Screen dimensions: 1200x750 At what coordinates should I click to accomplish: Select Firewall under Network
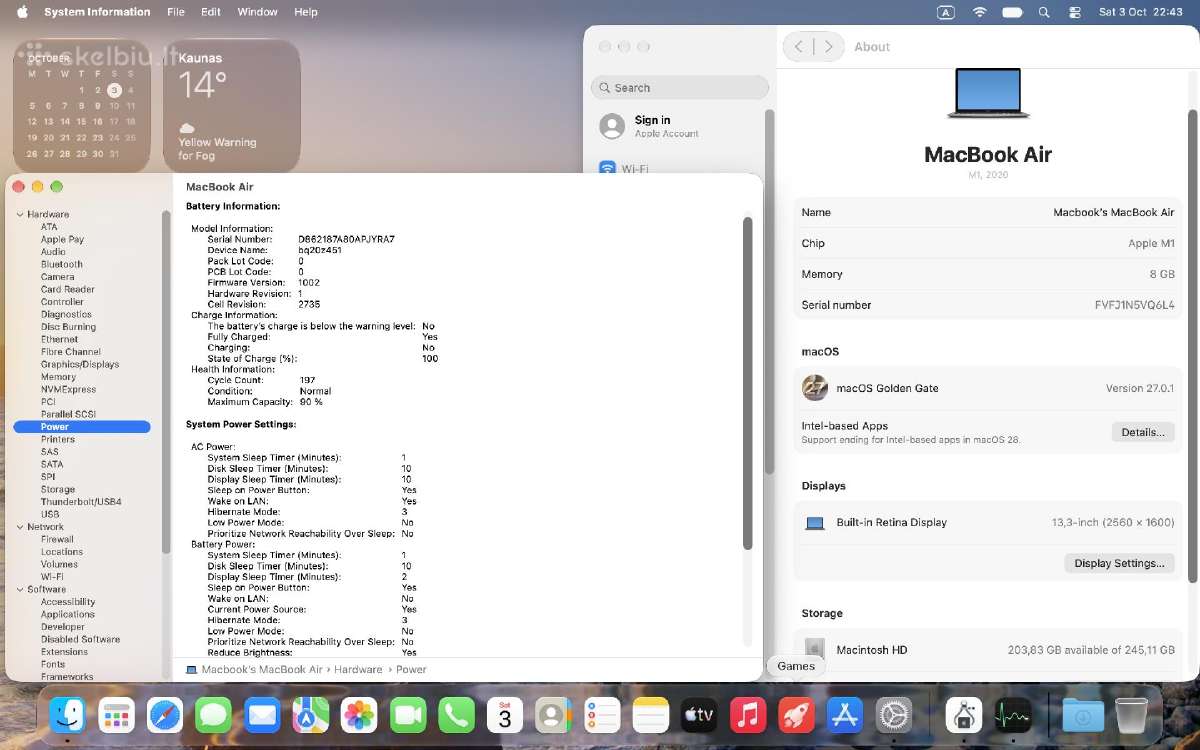[57, 539]
